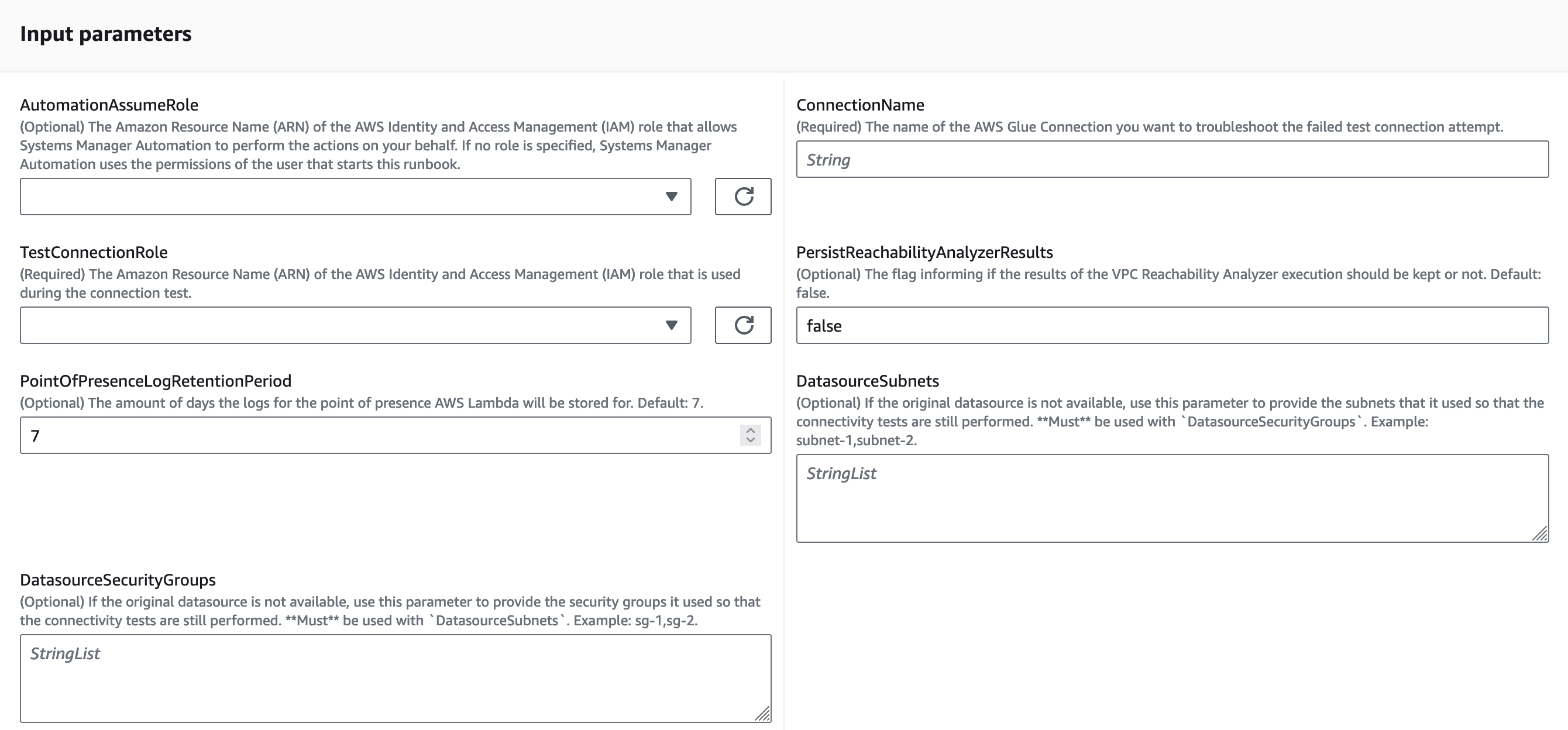
Task: Click the refresh icon next to AutomationAssumeRole dropdown
Action: [742, 197]
